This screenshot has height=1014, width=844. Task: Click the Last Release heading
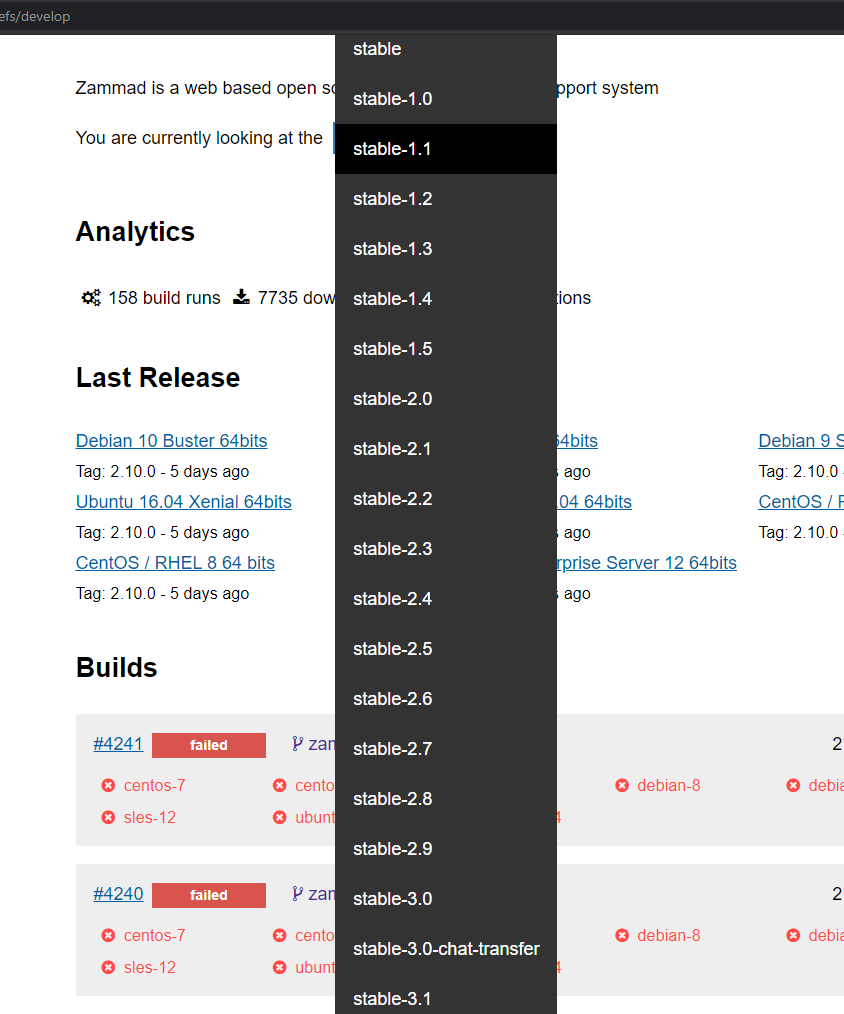pos(158,378)
